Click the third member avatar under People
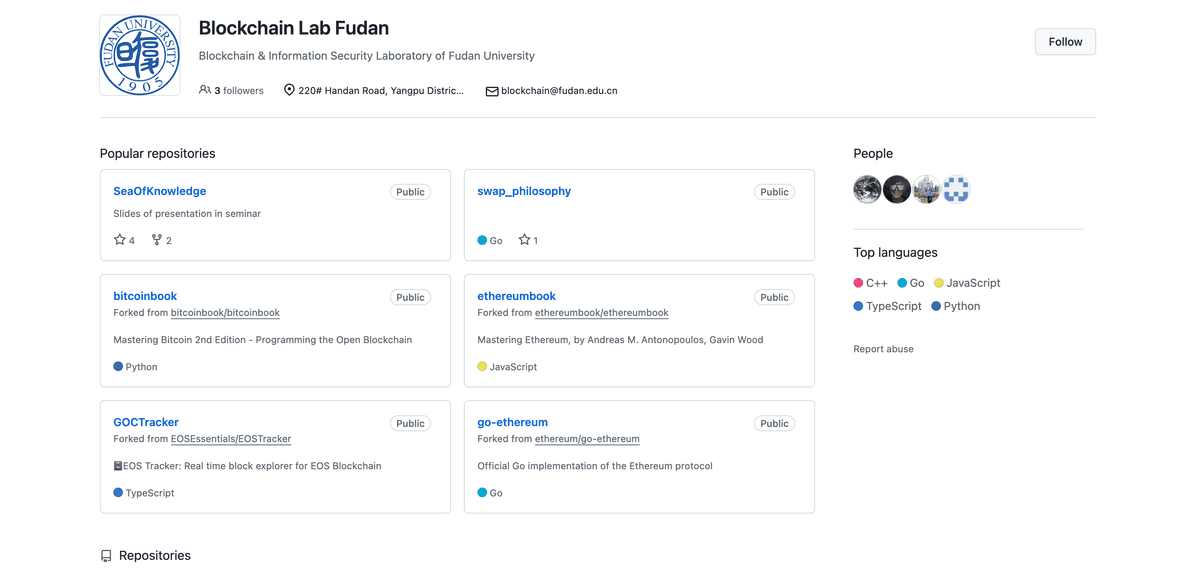 [x=927, y=189]
